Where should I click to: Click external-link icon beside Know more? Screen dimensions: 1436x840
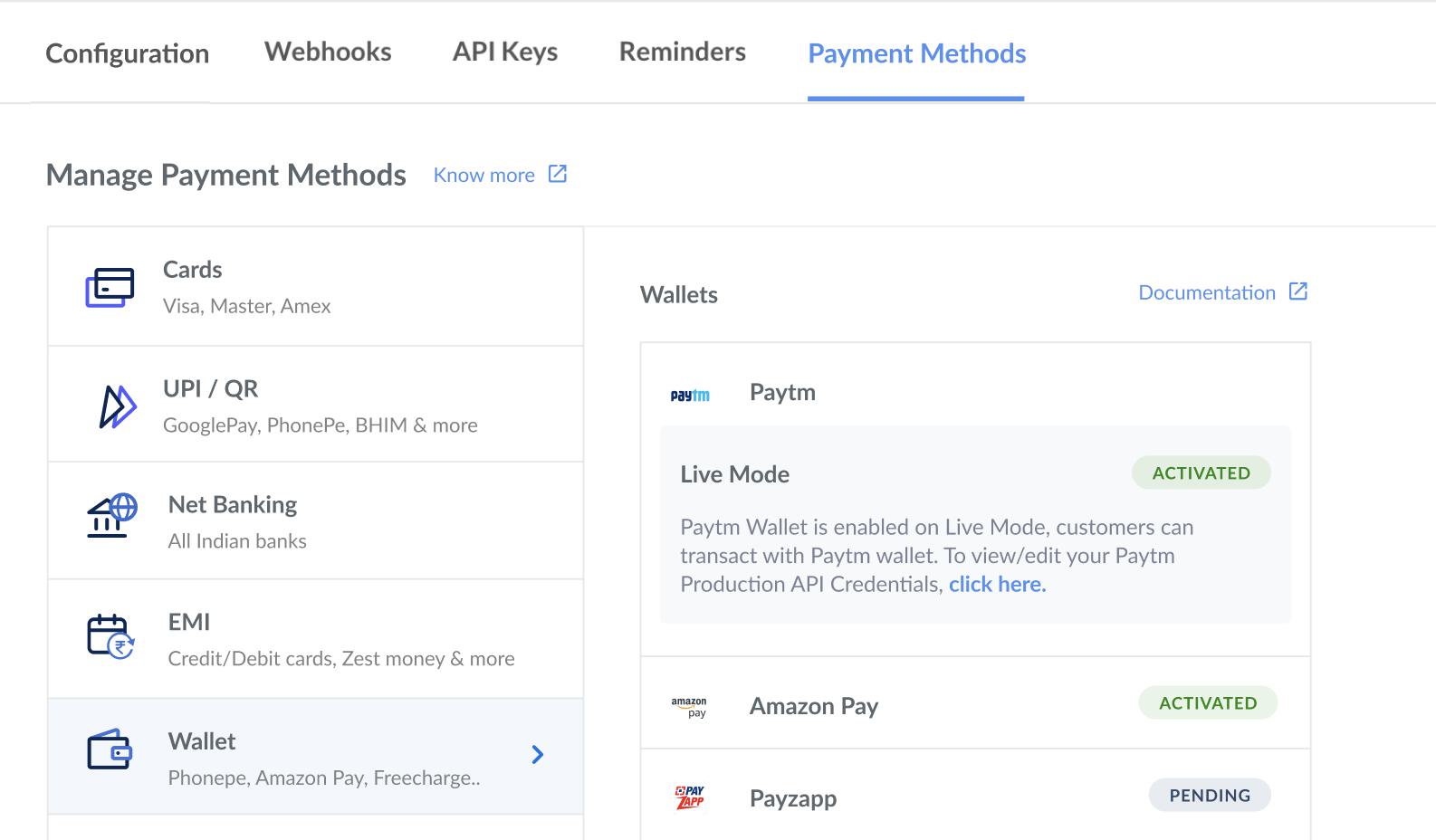(558, 174)
